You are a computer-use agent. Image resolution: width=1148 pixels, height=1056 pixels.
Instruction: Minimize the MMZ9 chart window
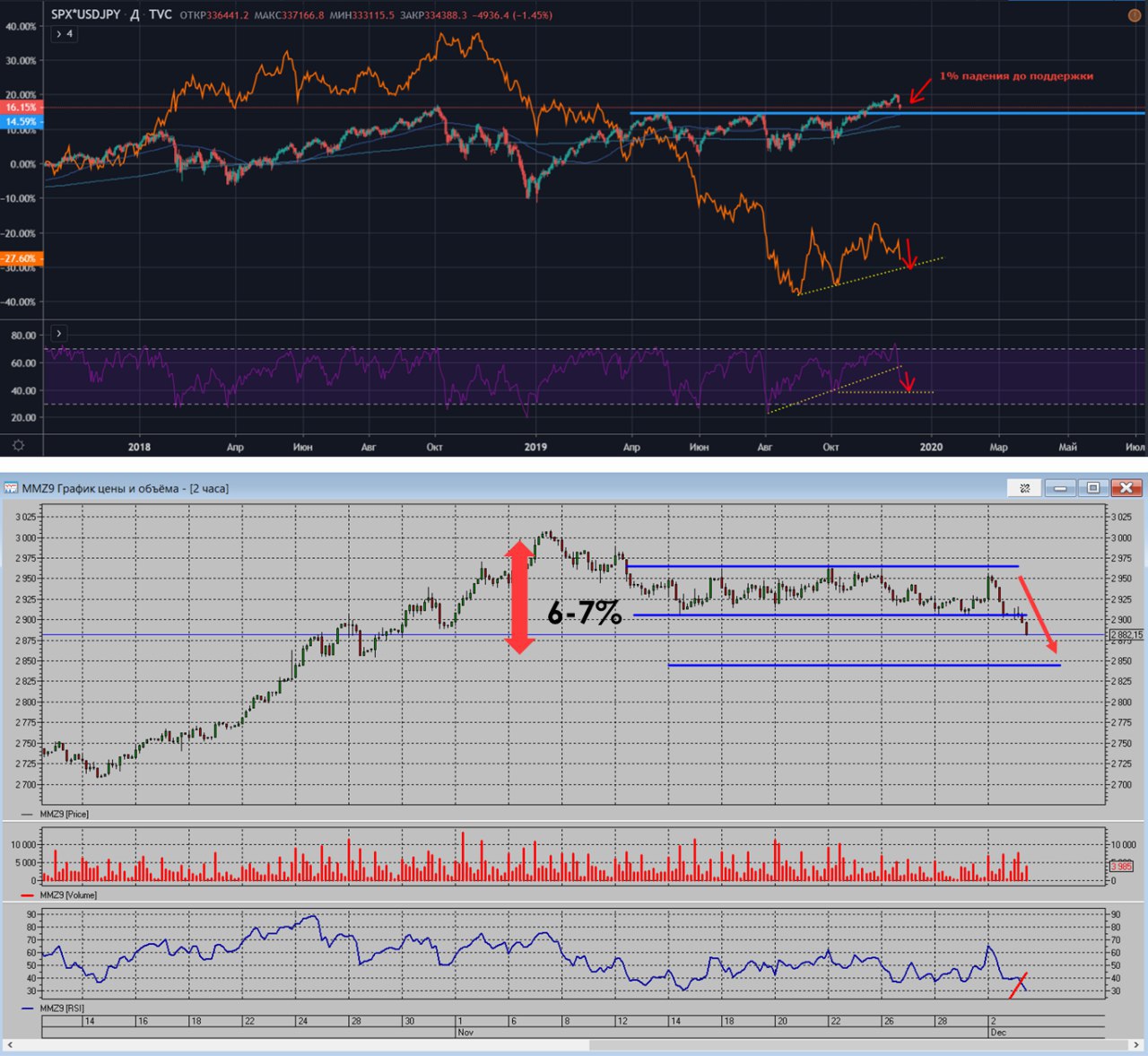coord(1060,488)
